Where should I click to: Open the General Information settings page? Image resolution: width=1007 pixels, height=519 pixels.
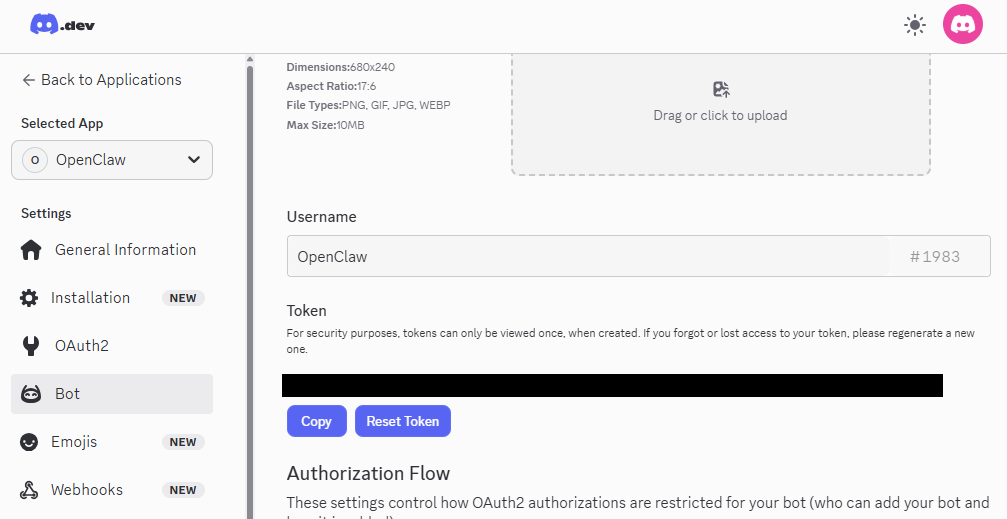click(x=125, y=250)
